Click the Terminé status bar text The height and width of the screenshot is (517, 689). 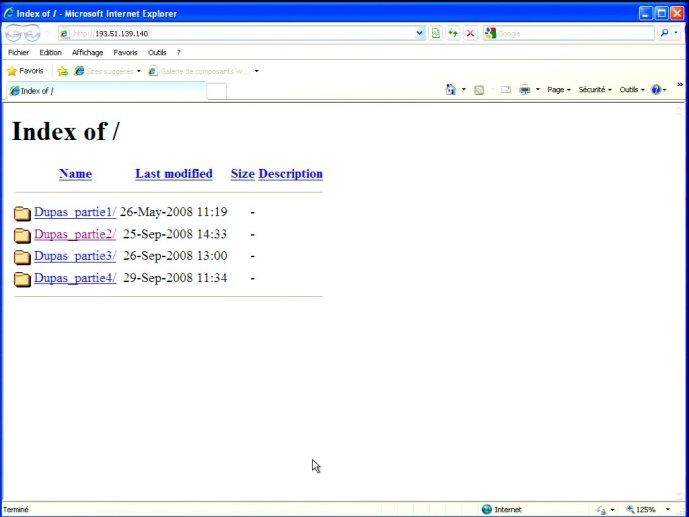coord(16,510)
